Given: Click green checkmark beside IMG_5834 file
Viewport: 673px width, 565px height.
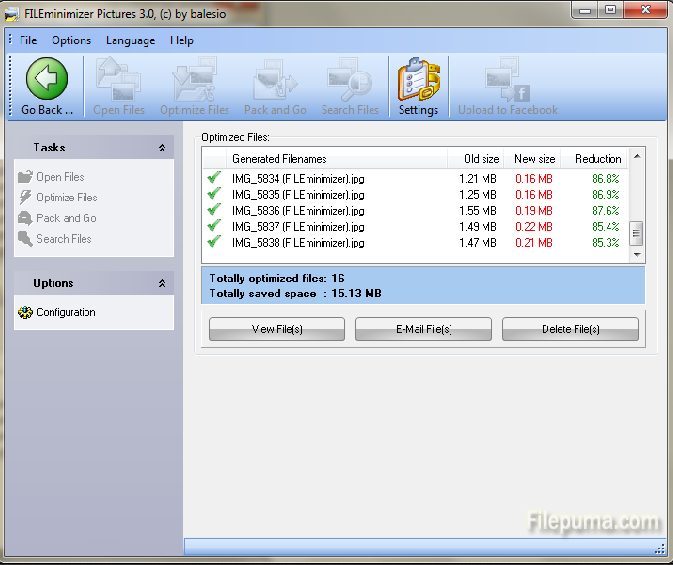Looking at the screenshot, I should coord(213,179).
